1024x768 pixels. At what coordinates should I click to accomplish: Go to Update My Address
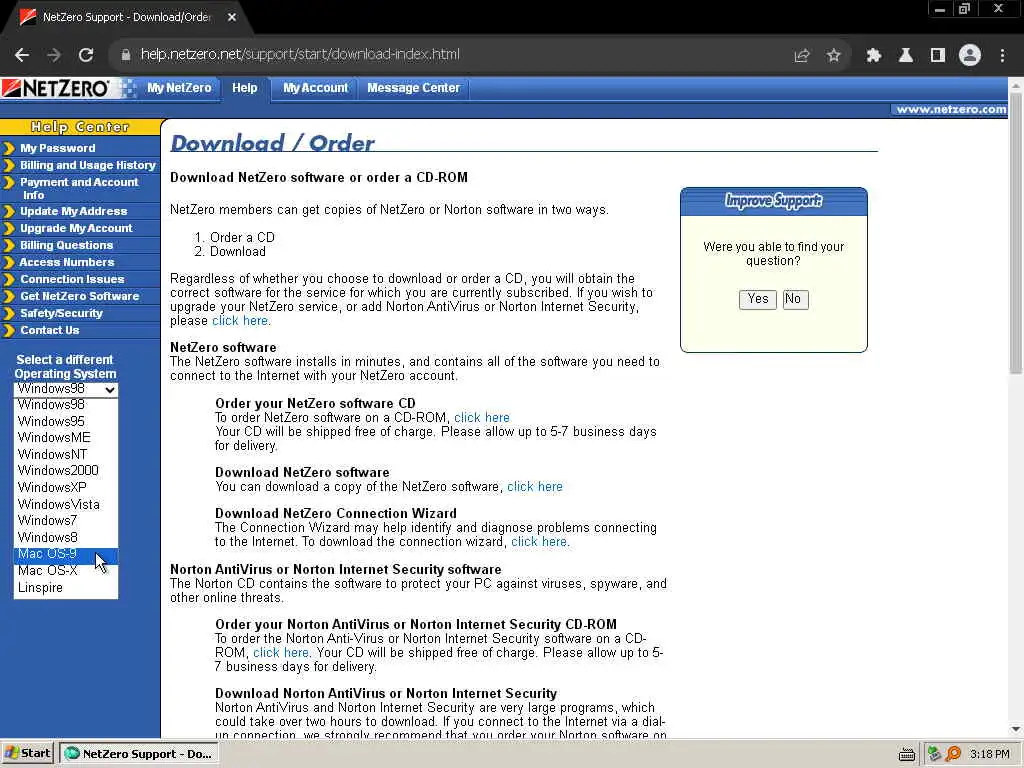(73, 211)
